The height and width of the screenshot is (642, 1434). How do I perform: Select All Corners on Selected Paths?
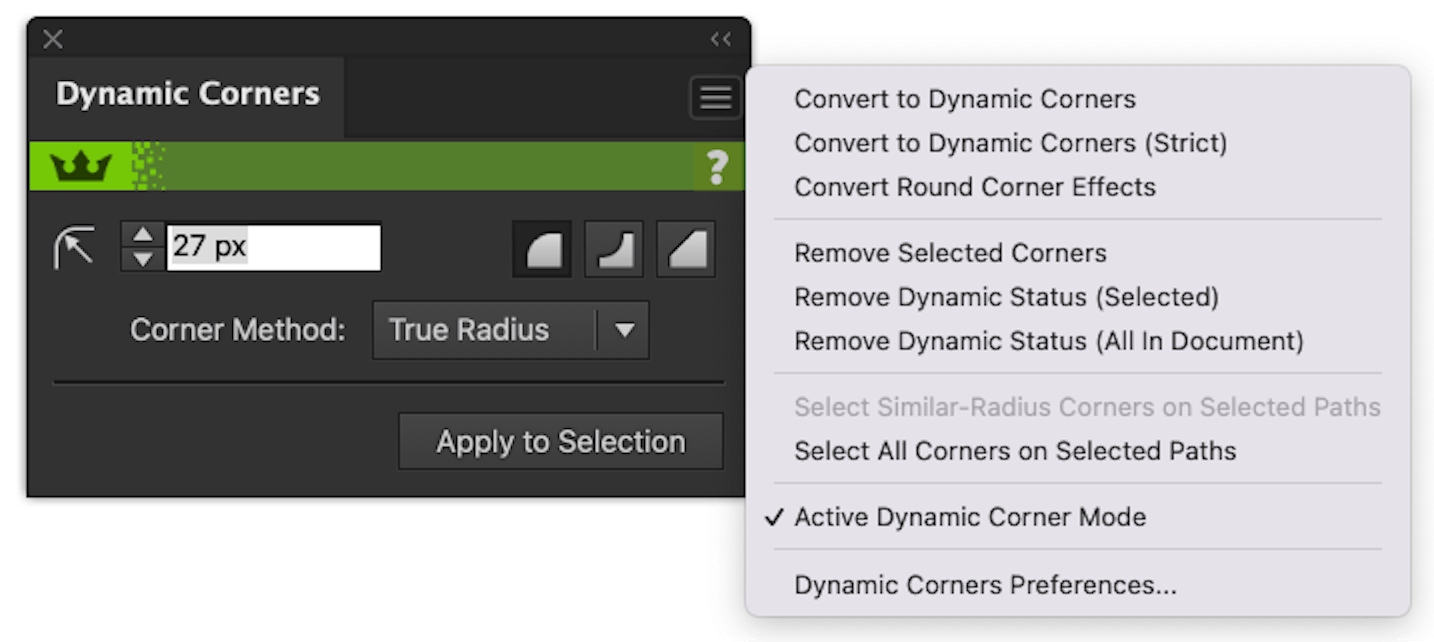(1016, 451)
